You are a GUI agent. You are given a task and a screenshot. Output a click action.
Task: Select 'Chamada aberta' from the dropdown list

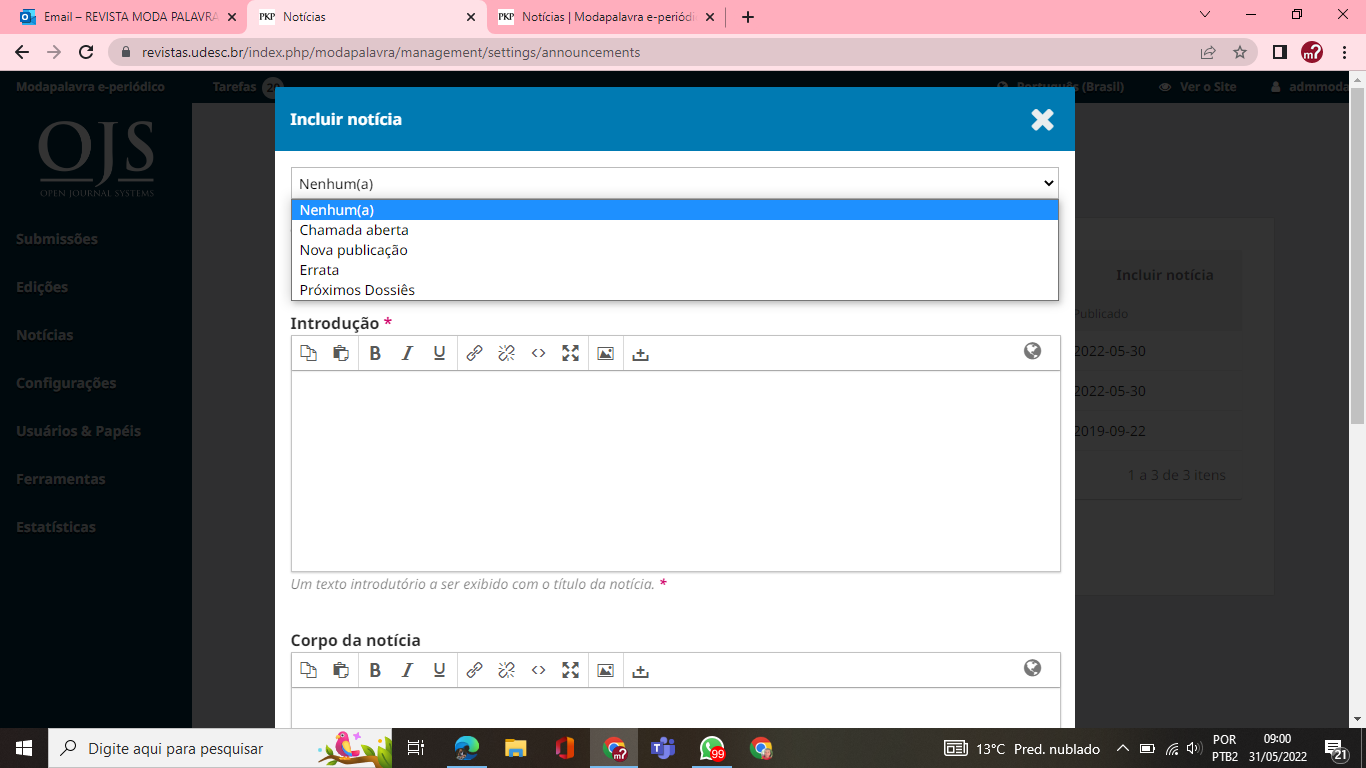tap(354, 230)
